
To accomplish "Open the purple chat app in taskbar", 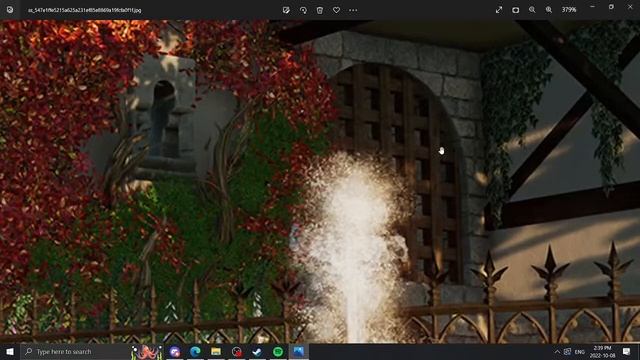I will (175, 351).
